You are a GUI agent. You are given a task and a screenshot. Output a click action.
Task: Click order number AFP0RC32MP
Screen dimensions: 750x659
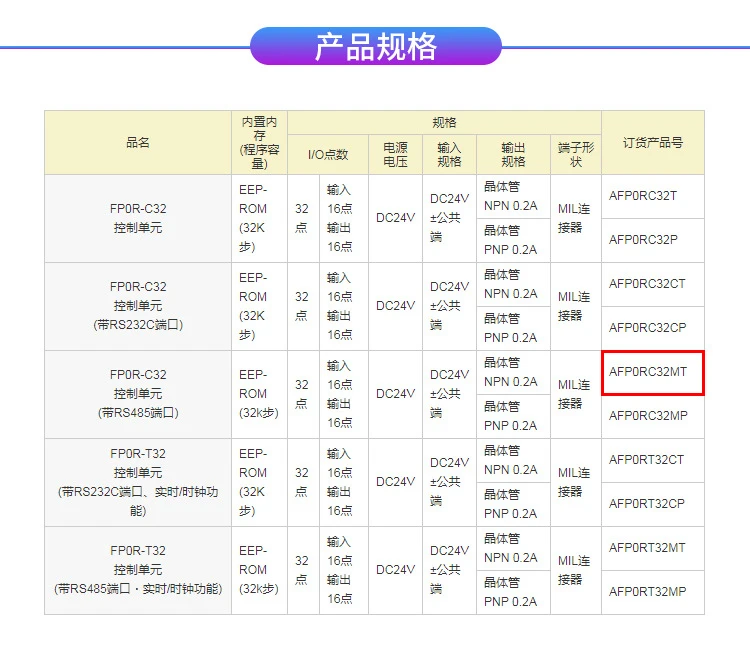click(x=649, y=416)
